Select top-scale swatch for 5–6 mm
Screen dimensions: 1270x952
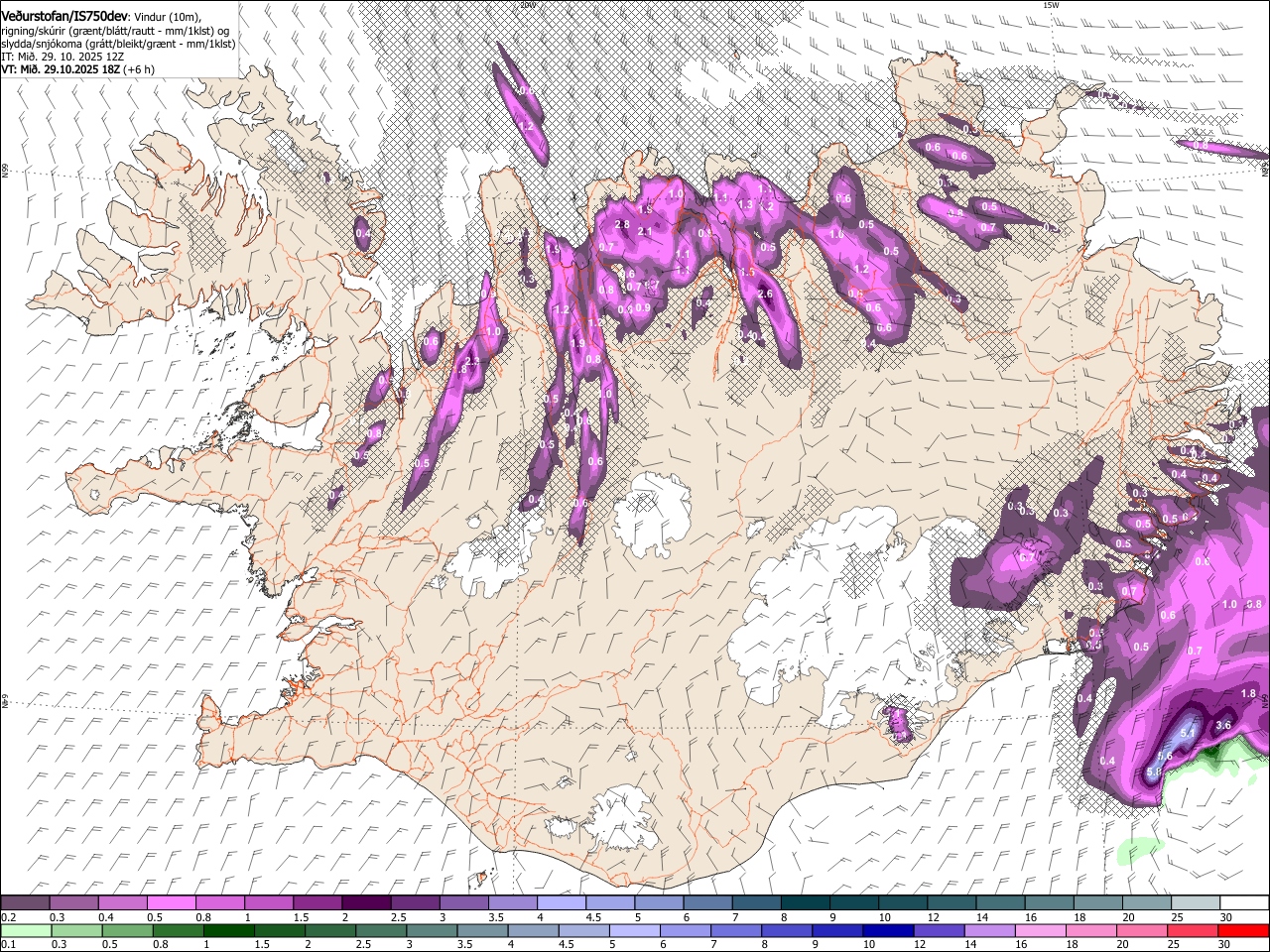pyautogui.click(x=659, y=903)
